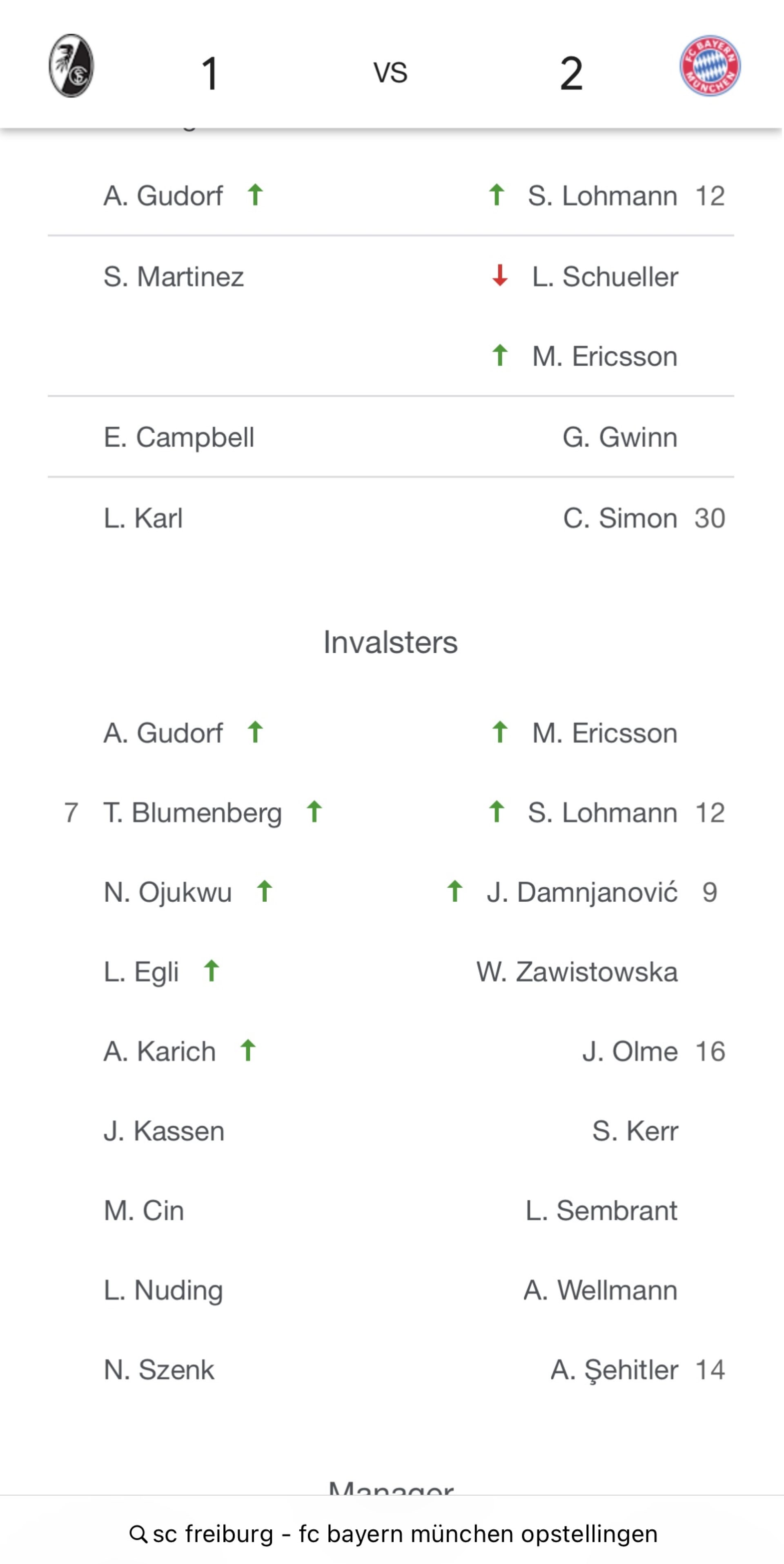View W. Zawistowska on the bench list
The height and width of the screenshot is (1564, 784).
(x=577, y=971)
